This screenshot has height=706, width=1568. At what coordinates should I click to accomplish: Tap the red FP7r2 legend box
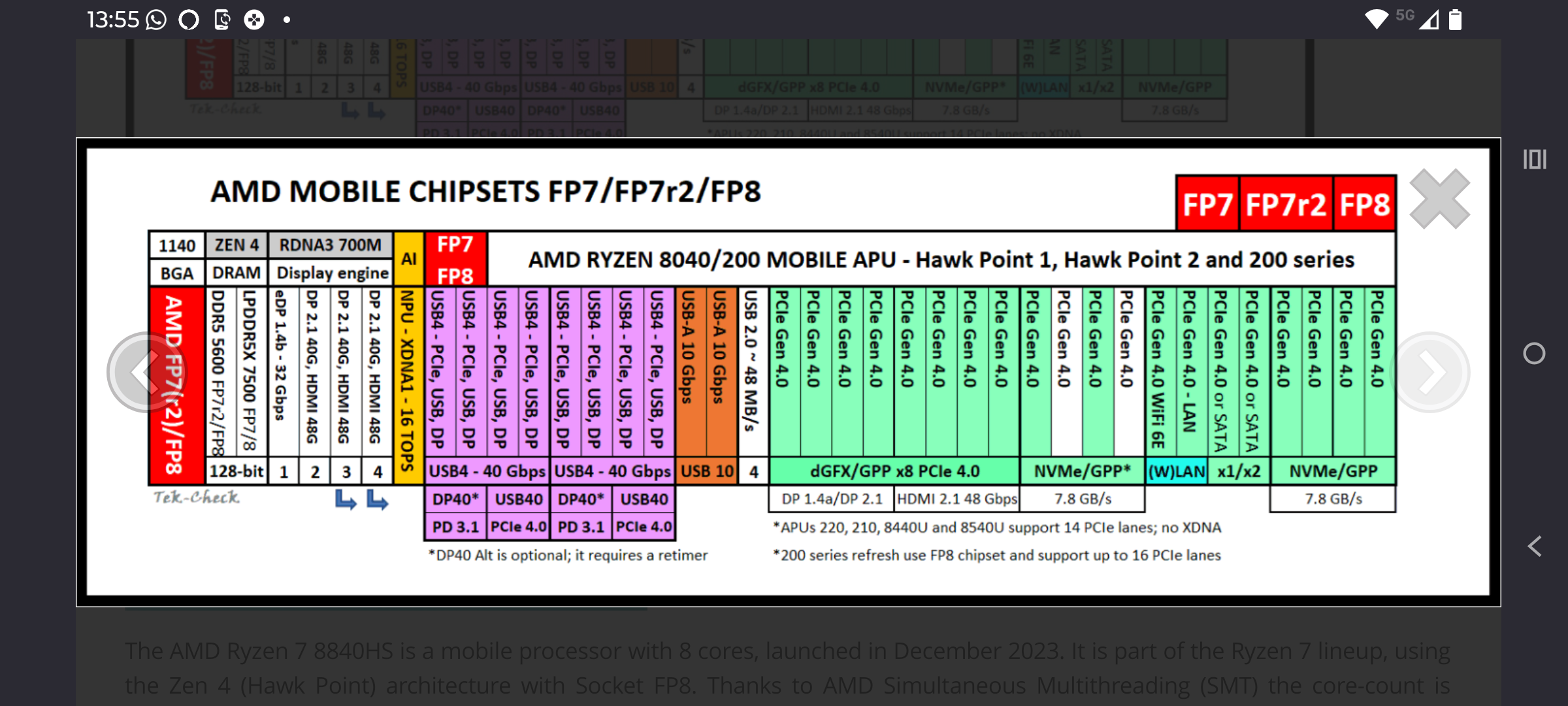tap(1285, 205)
